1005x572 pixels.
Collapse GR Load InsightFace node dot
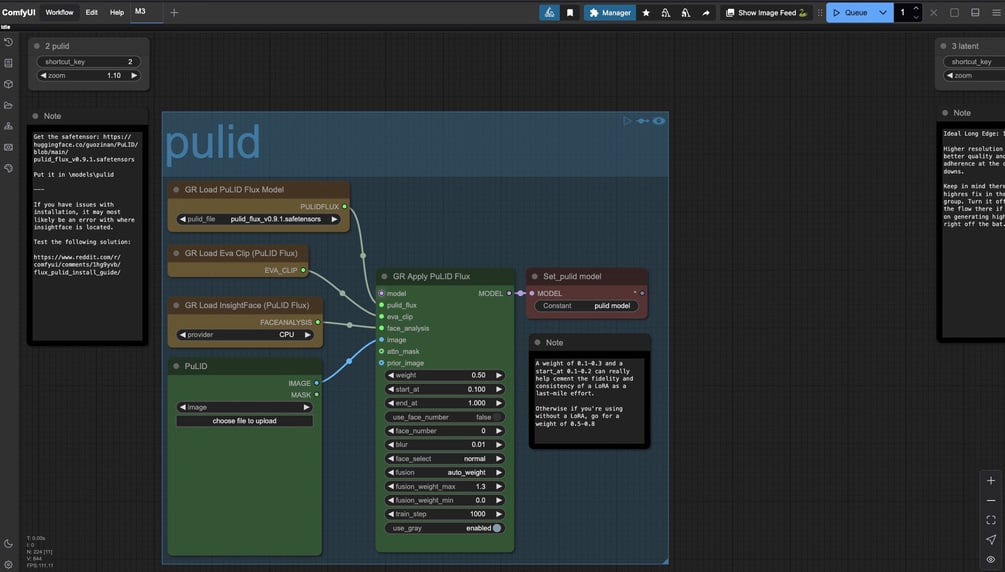tap(176, 305)
